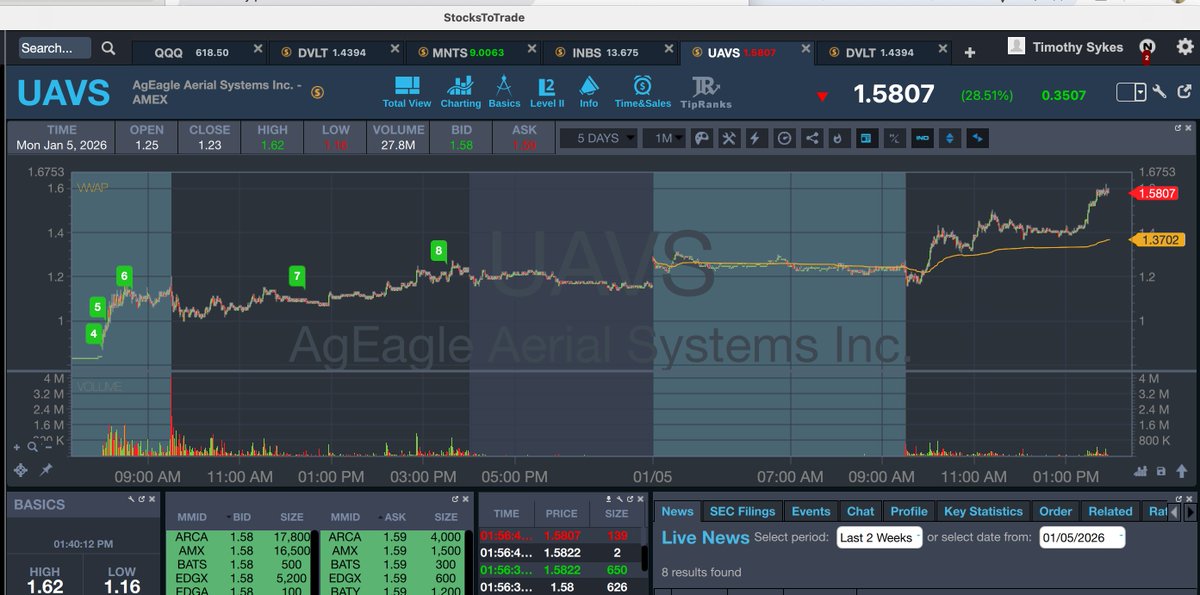The image size is (1200, 595).
Task: Click the crosshair move icon below chart
Action: 20,470
